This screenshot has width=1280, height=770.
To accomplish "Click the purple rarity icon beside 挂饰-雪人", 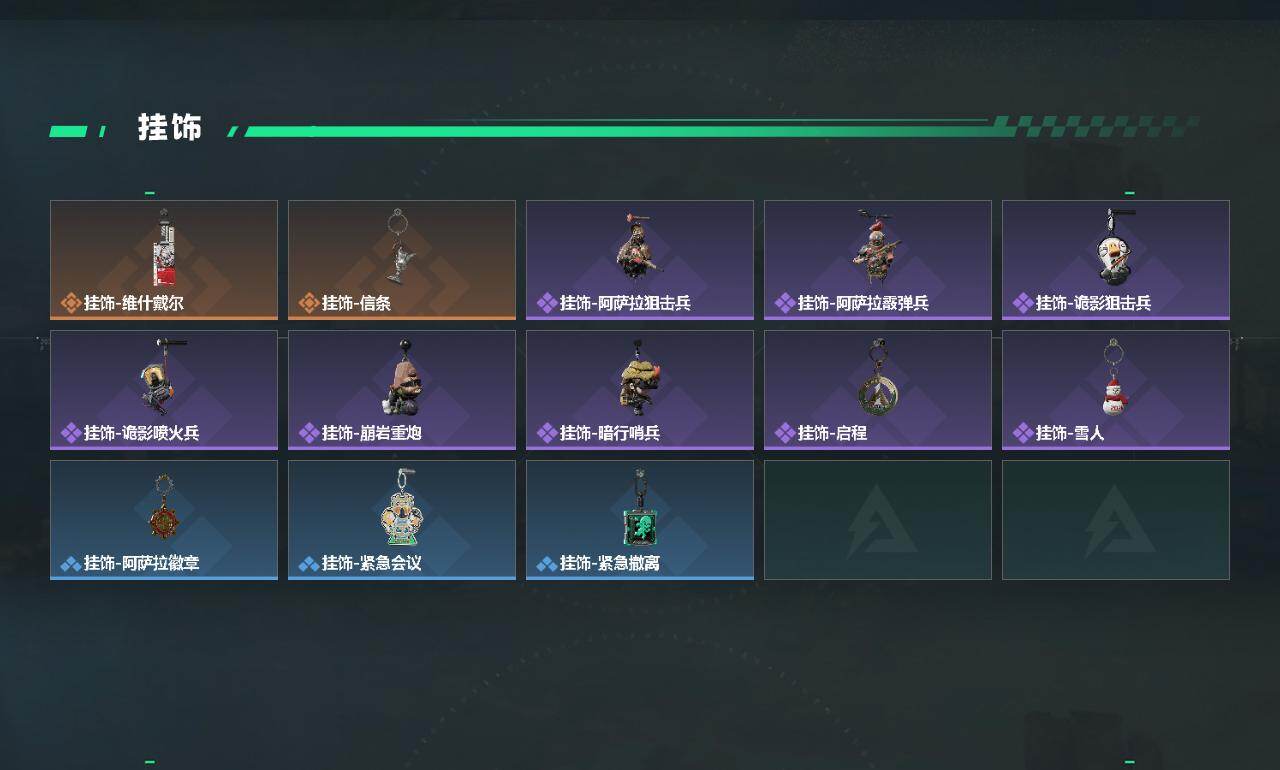I will 1023,433.
